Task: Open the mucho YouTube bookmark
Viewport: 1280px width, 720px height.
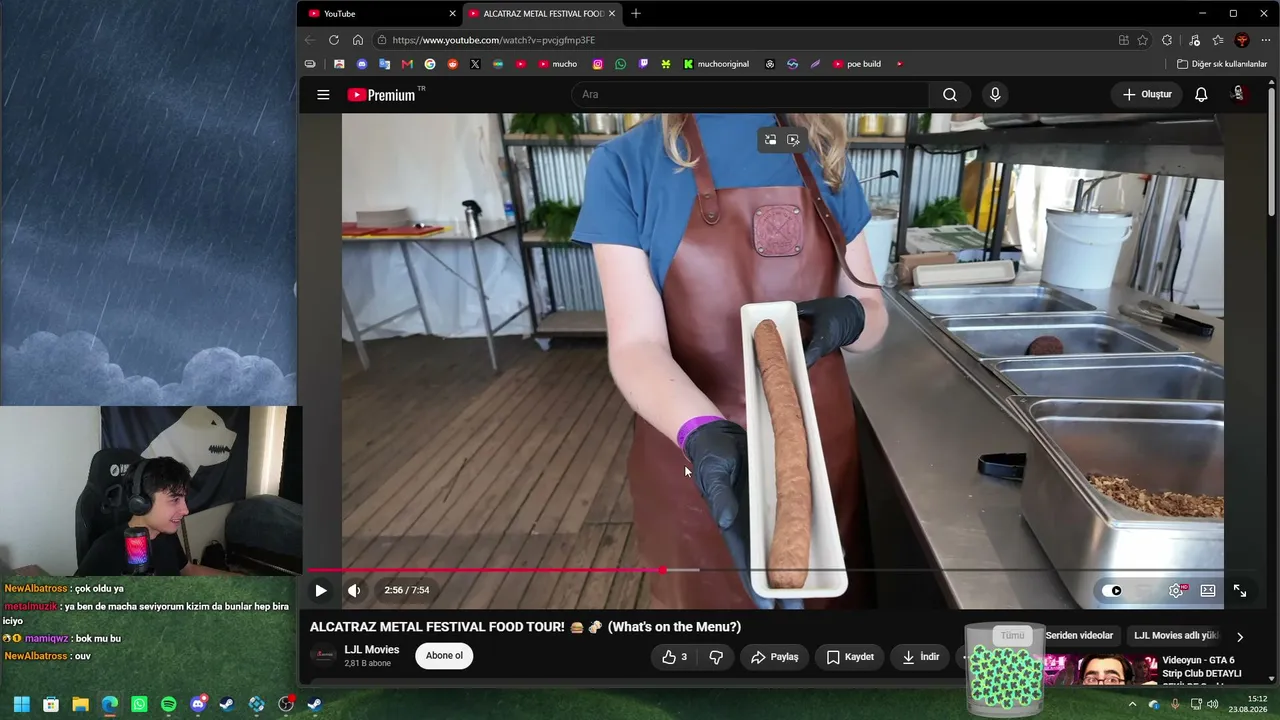Action: click(x=558, y=64)
